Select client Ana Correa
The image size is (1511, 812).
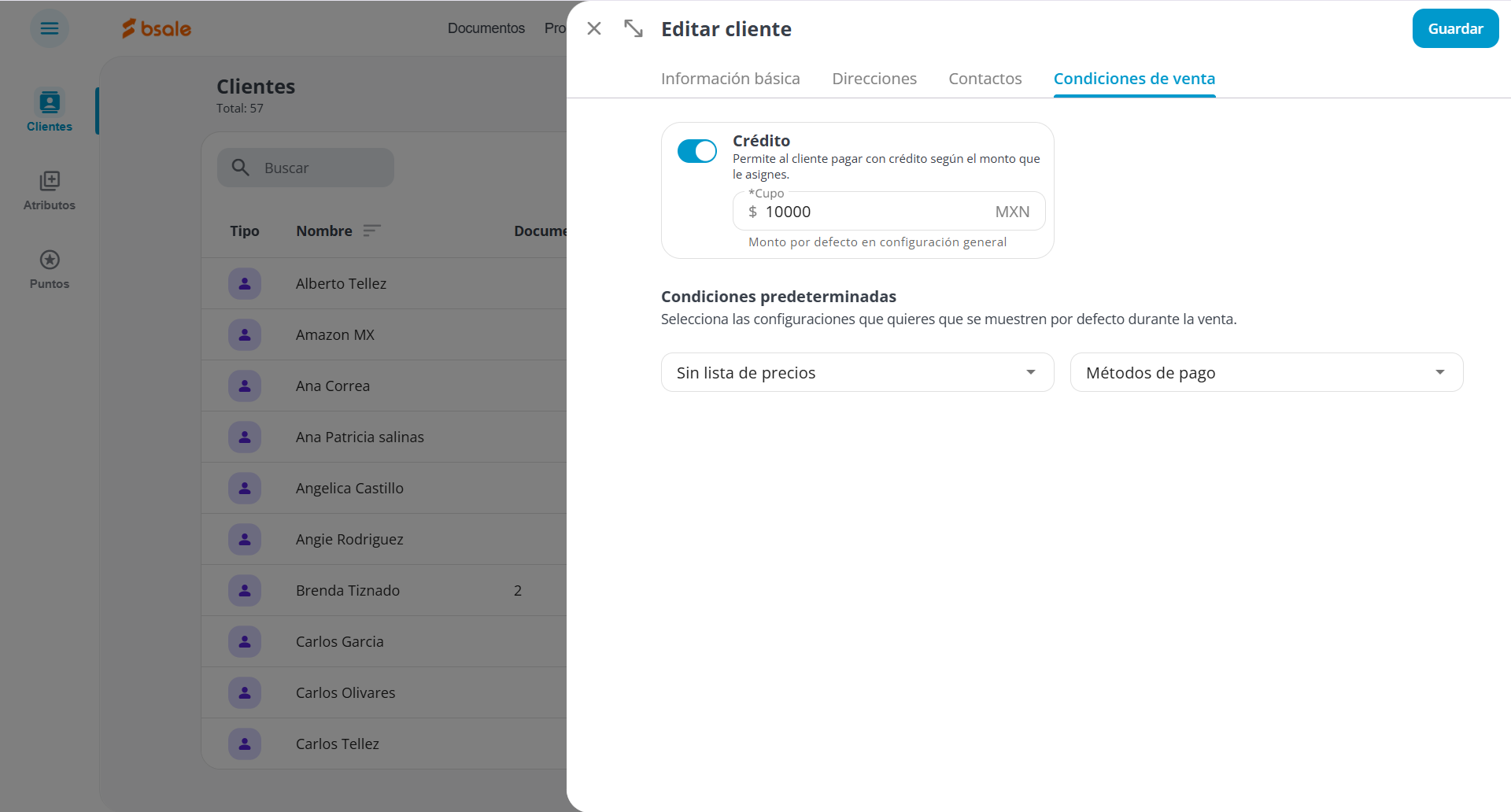[333, 386]
